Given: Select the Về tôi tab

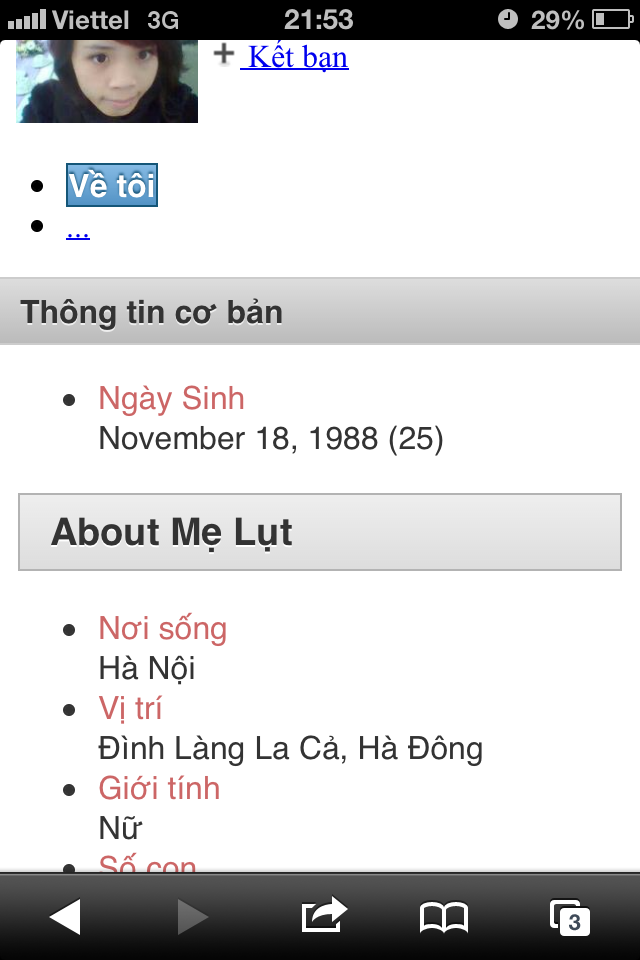Looking at the screenshot, I should pyautogui.click(x=112, y=186).
